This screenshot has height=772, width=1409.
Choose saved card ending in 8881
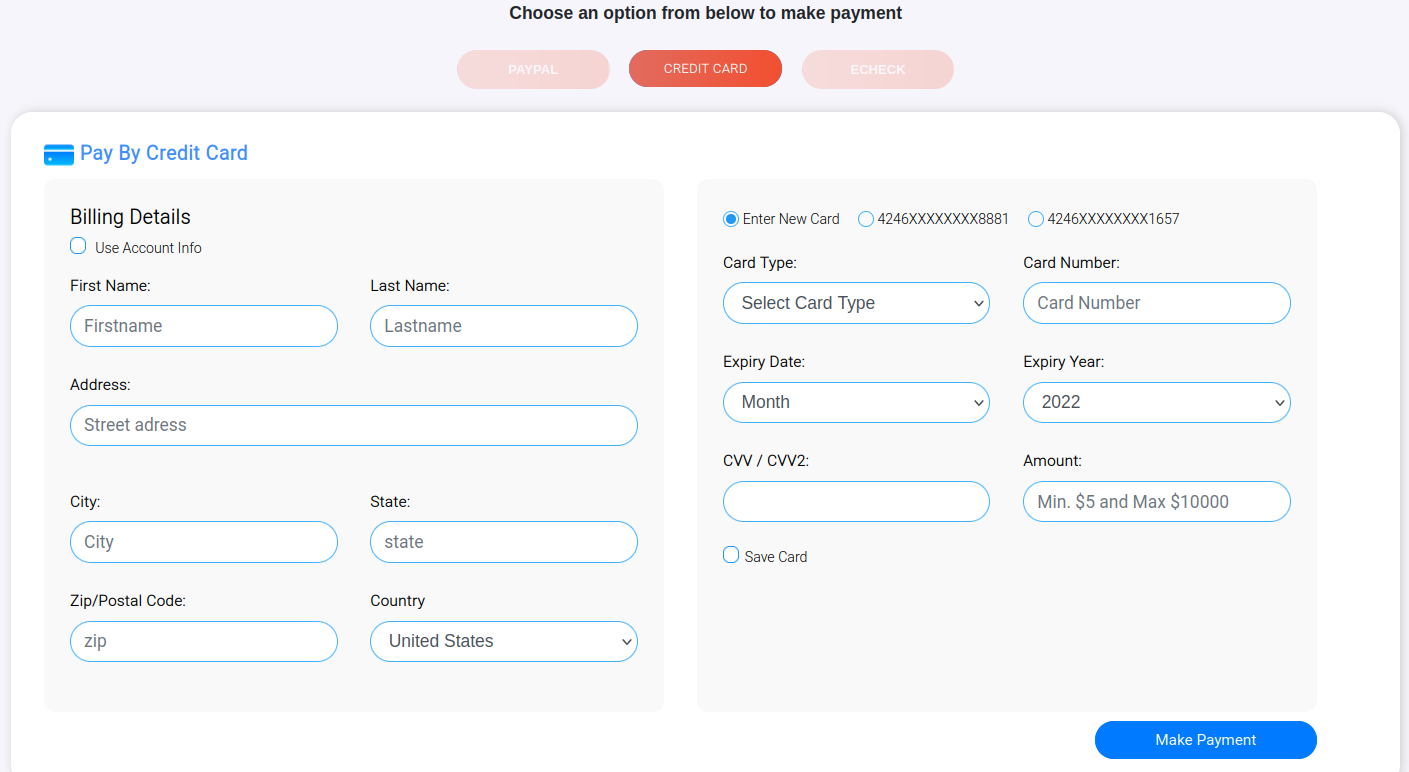click(x=866, y=219)
